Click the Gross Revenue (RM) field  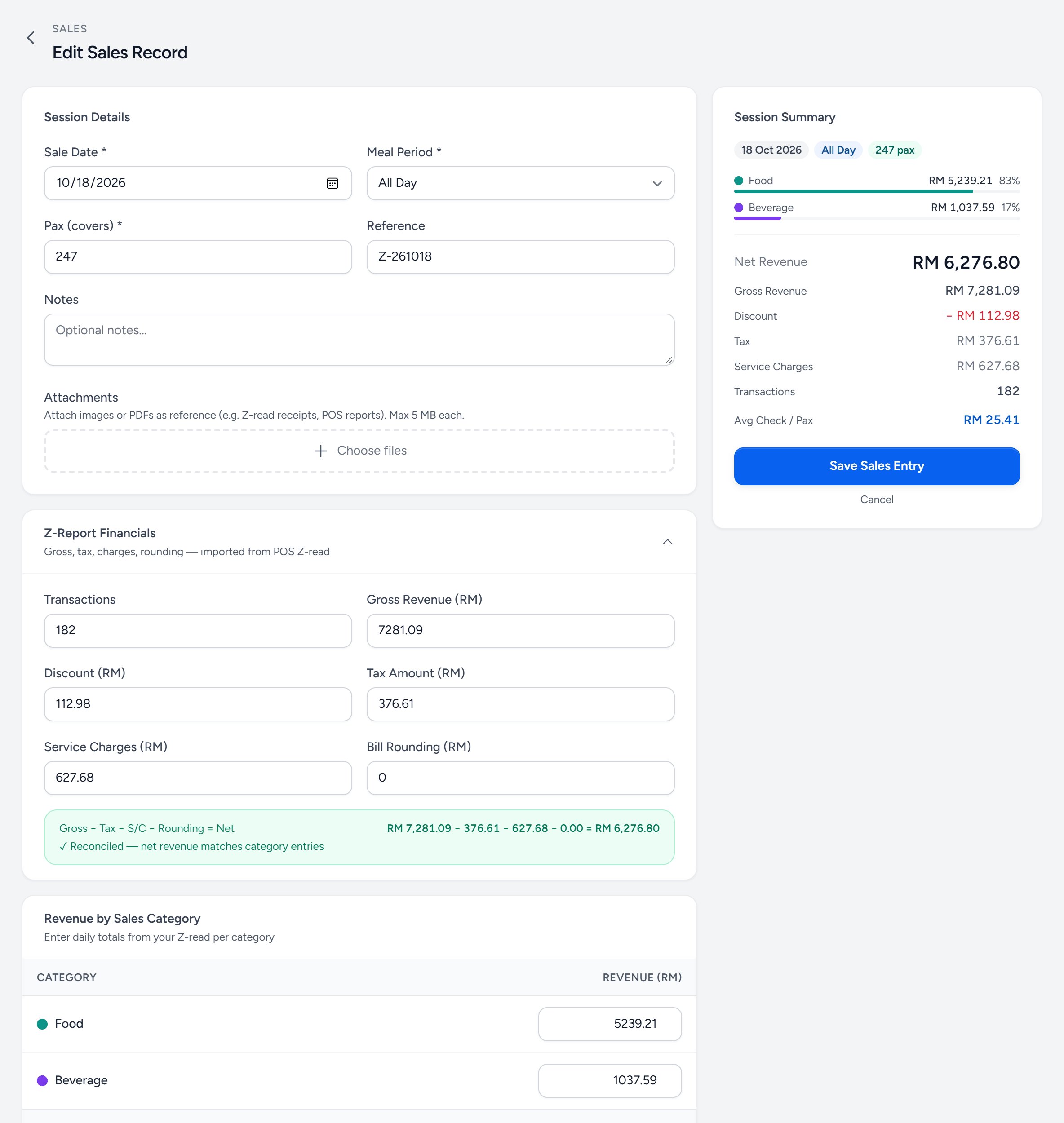pyautogui.click(x=520, y=630)
